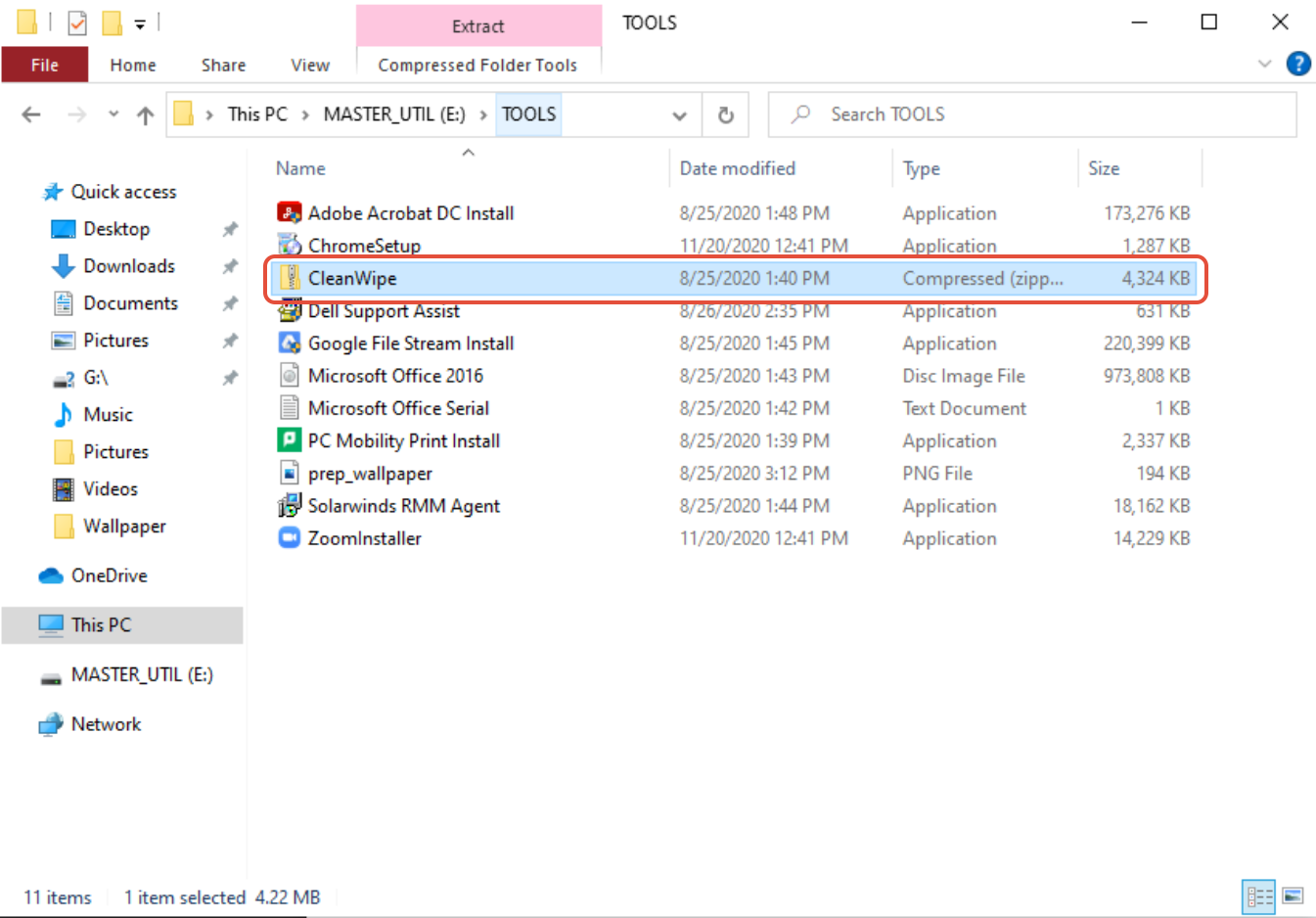The width and height of the screenshot is (1316, 918).
Task: Toggle pin on the Downloads quick access entry
Action: coord(229,266)
